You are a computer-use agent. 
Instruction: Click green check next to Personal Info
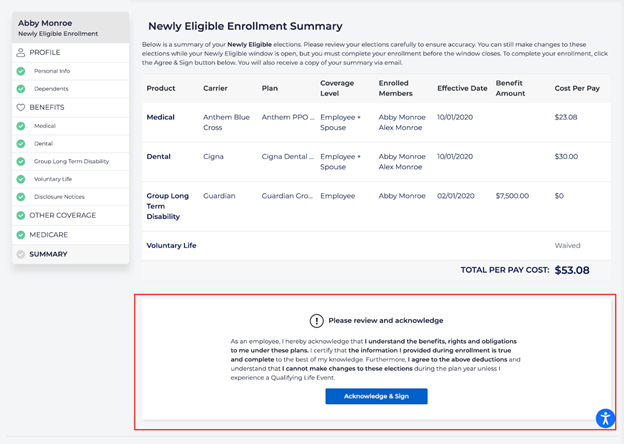(x=21, y=72)
